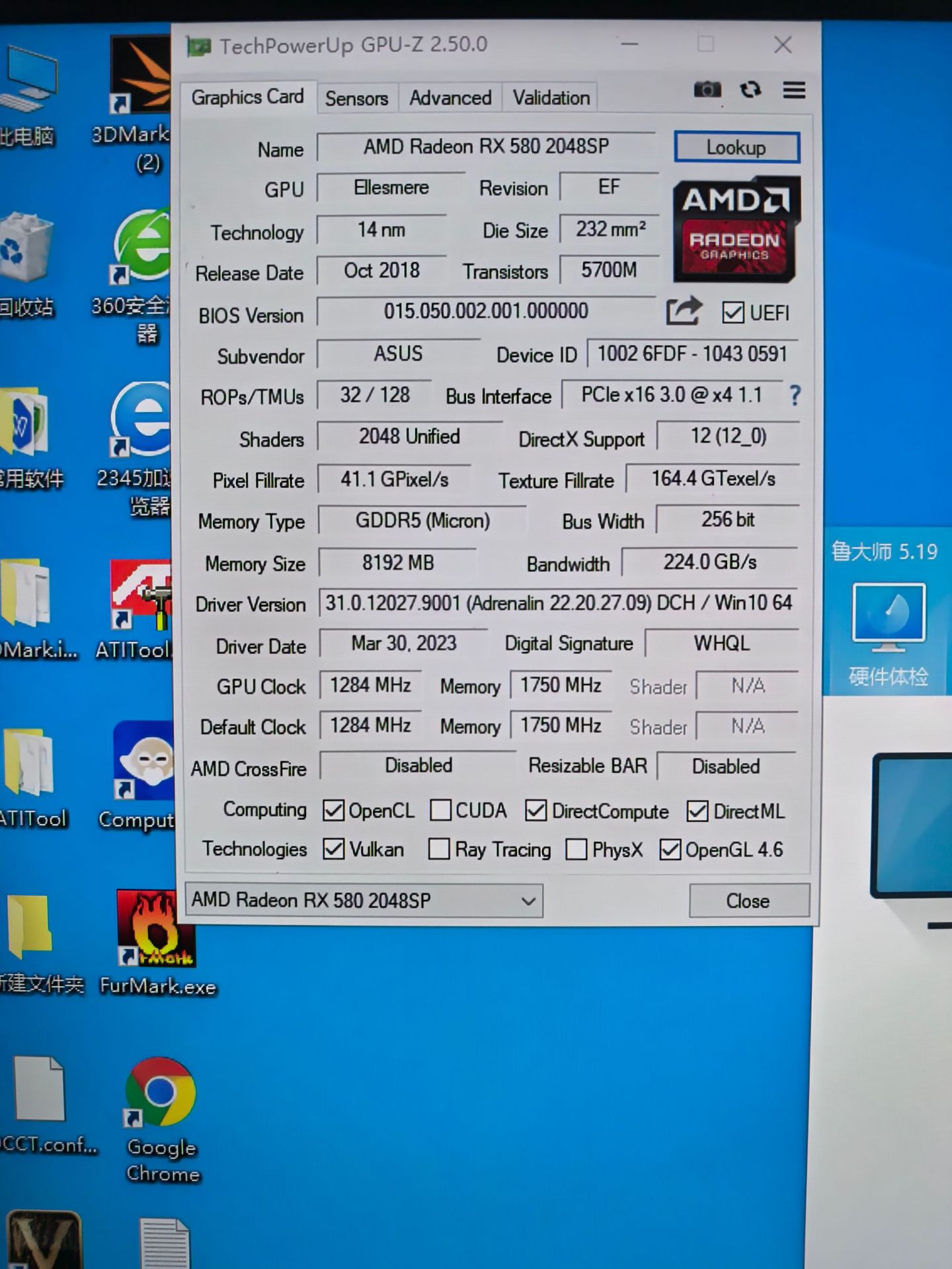The width and height of the screenshot is (952, 1269).
Task: Switch to the Sensors tab
Action: [x=356, y=99]
